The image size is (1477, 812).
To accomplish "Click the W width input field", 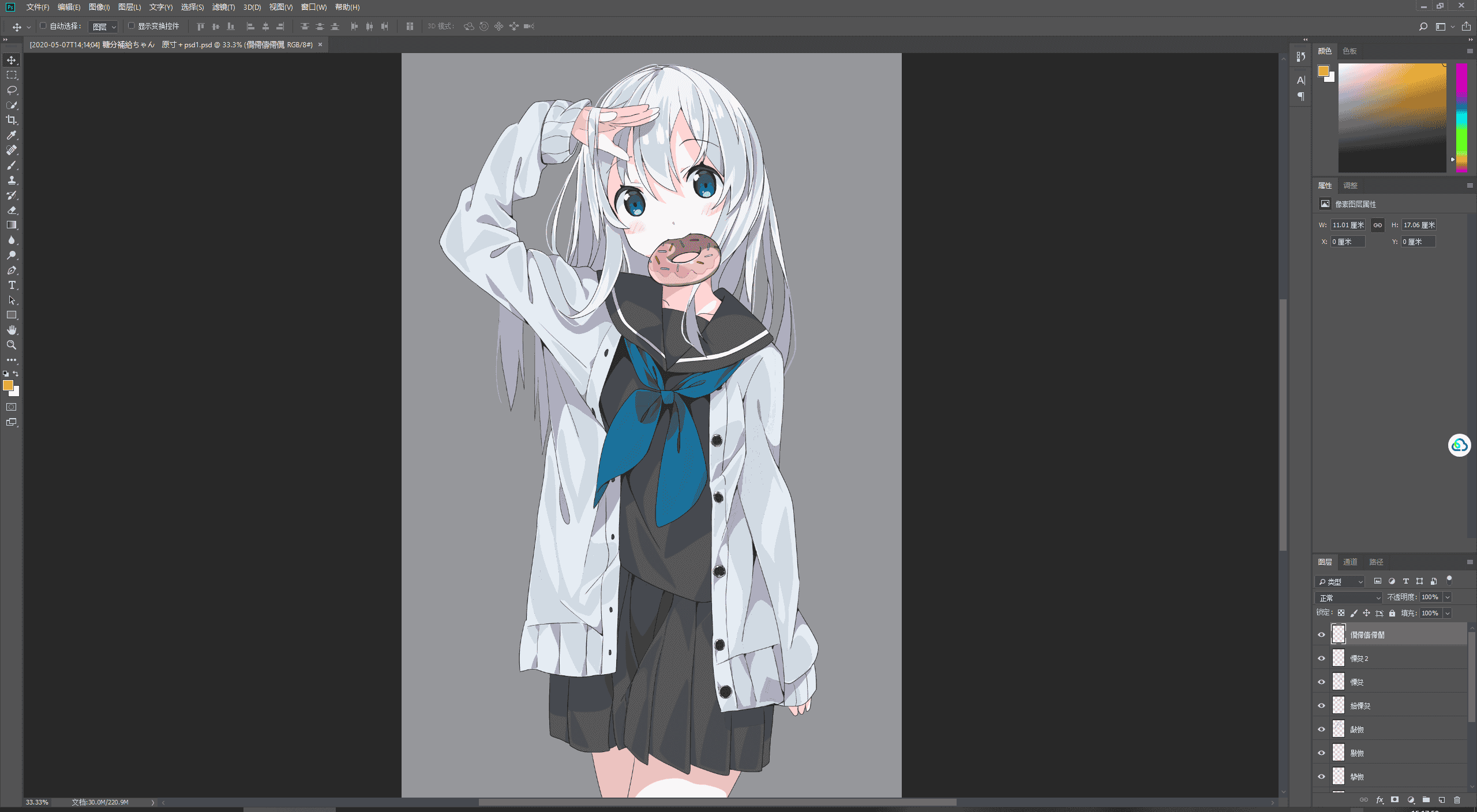I will coord(1348,225).
